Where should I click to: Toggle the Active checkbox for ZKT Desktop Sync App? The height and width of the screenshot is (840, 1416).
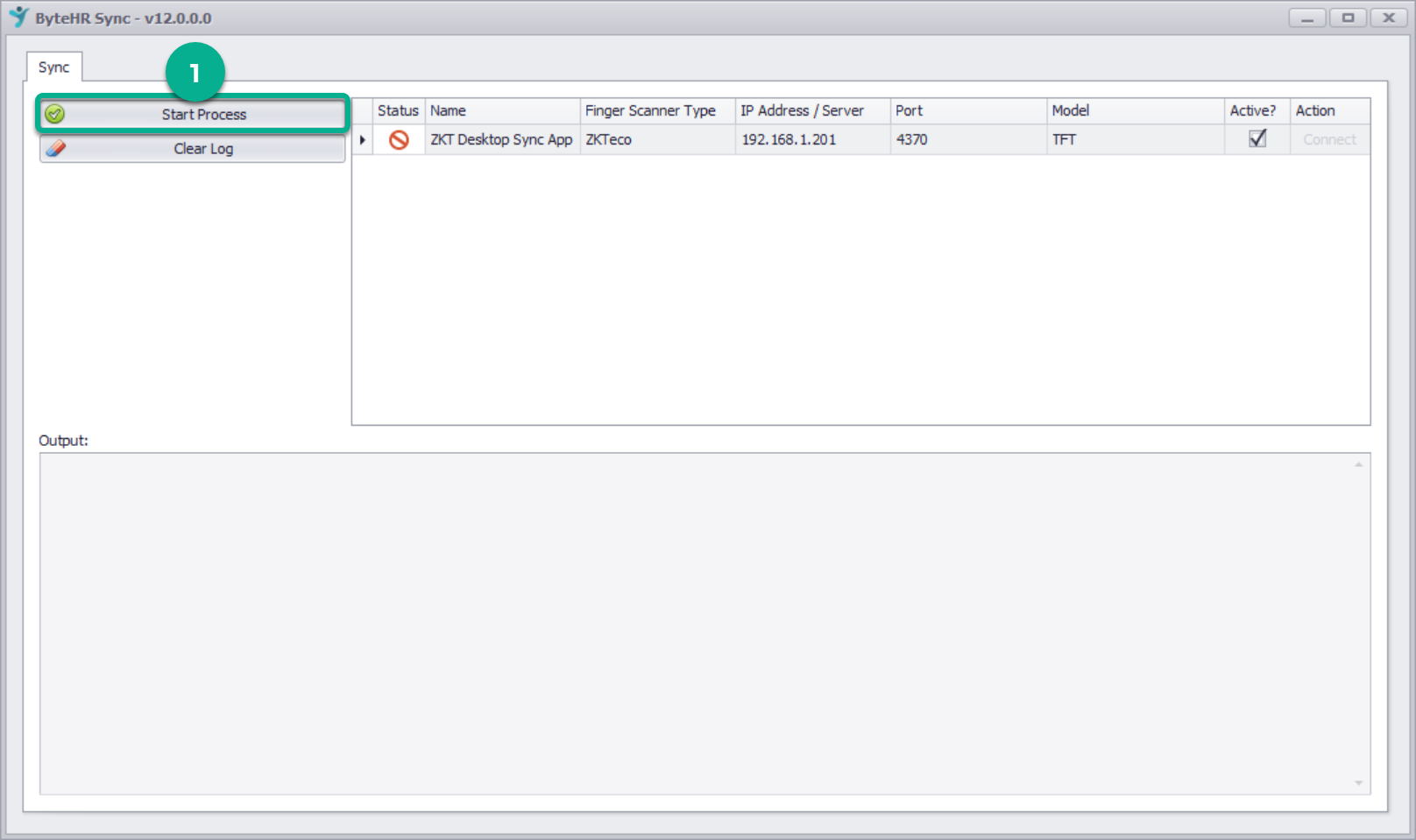click(x=1257, y=138)
